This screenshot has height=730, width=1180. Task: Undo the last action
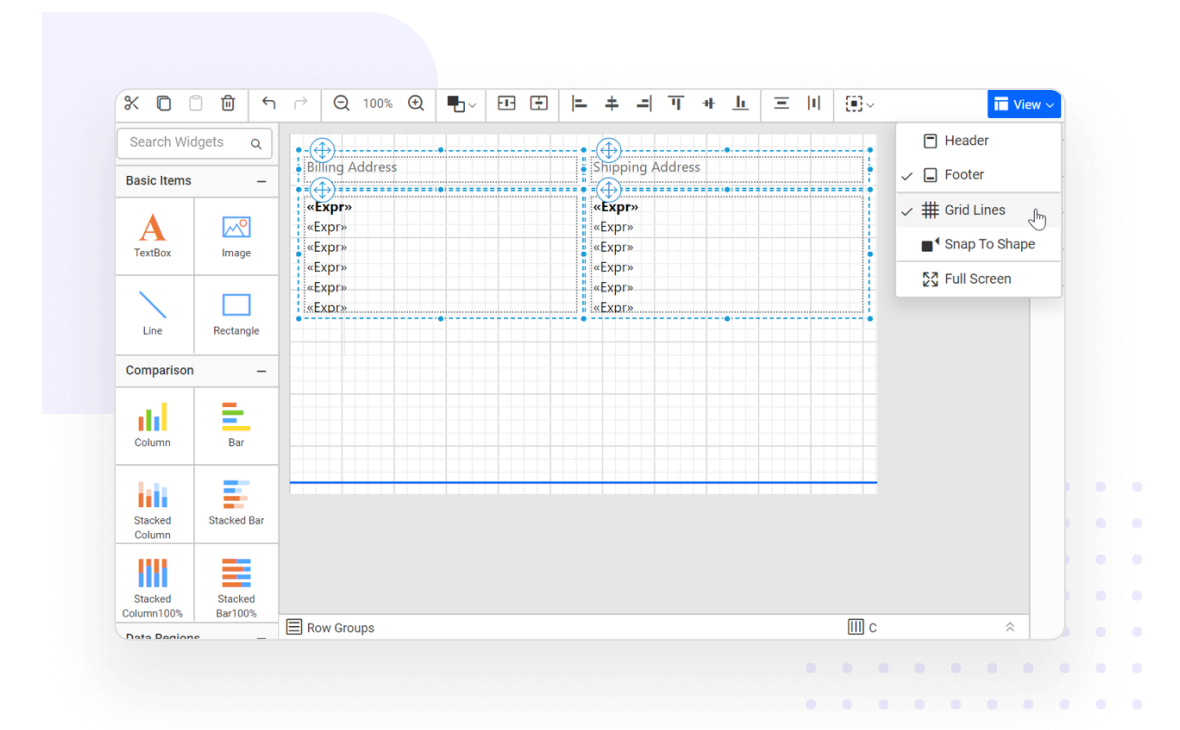[x=269, y=103]
